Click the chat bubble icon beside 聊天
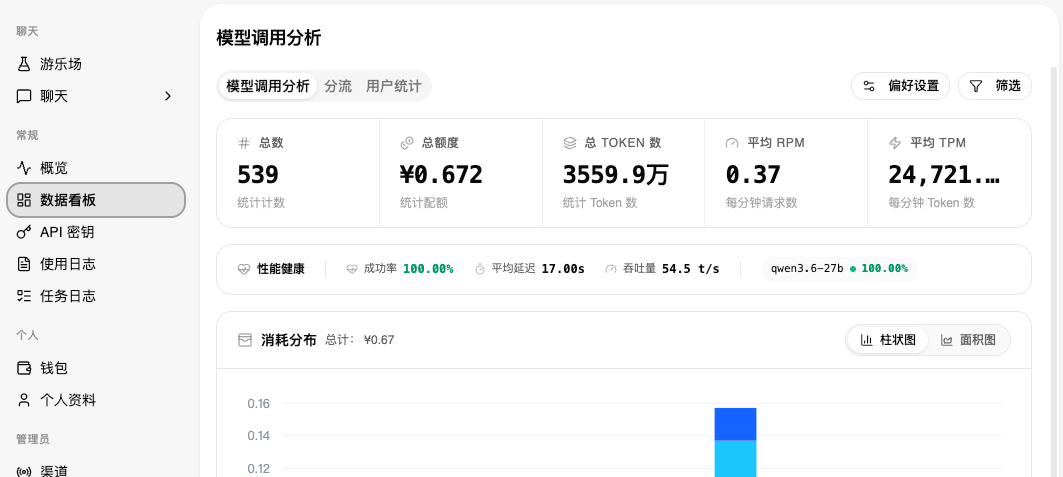 click(24, 96)
